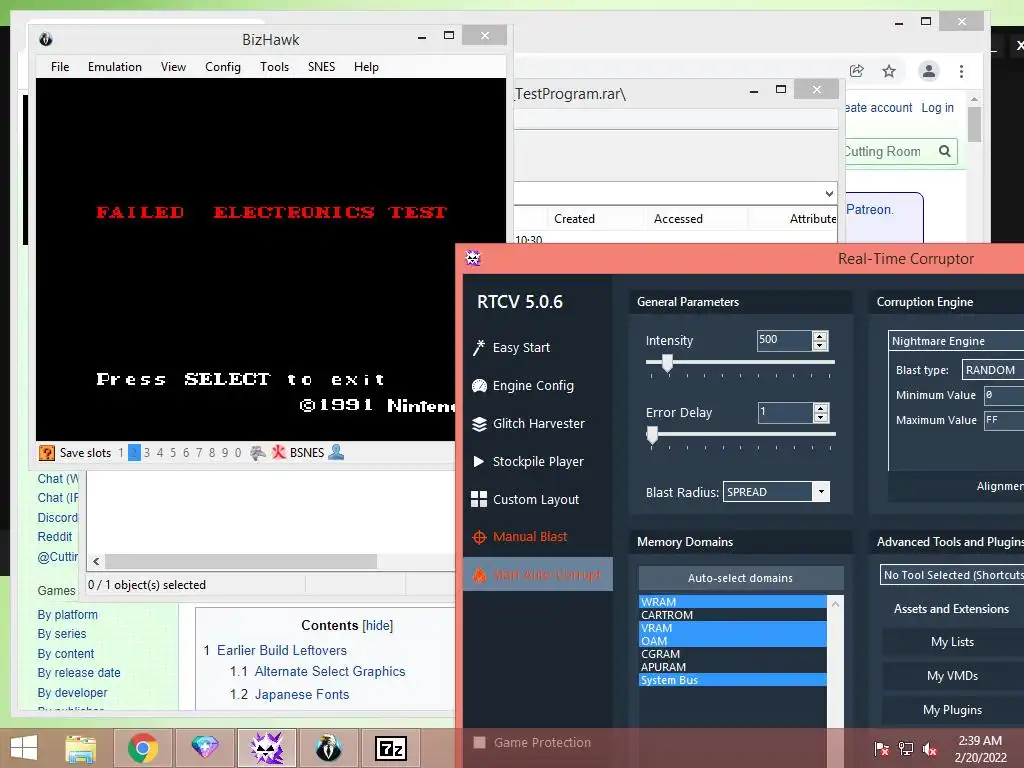Click Auto-select domains button
This screenshot has height=768, width=1024.
click(x=741, y=578)
